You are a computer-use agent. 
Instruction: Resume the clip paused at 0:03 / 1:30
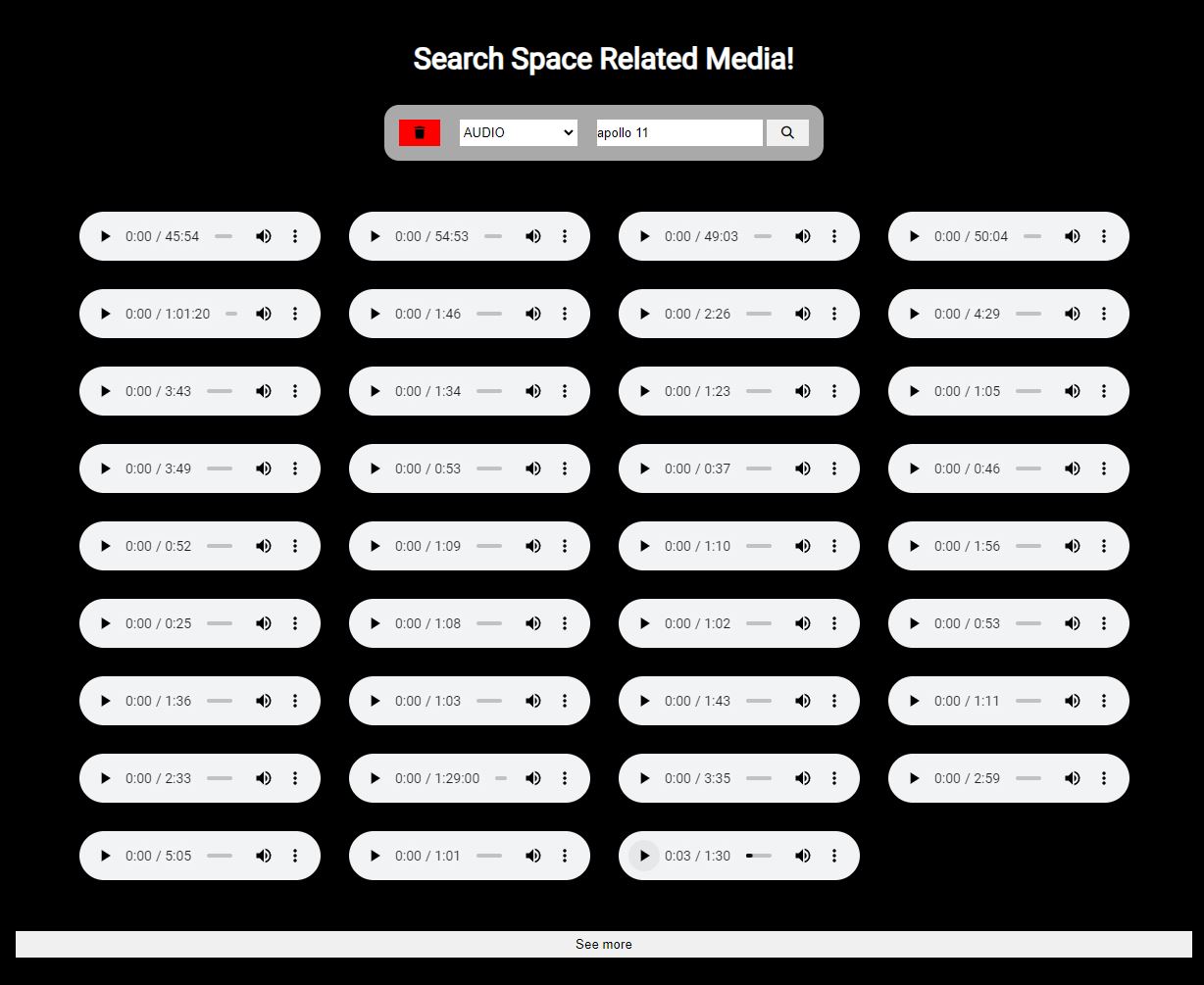pyautogui.click(x=644, y=856)
